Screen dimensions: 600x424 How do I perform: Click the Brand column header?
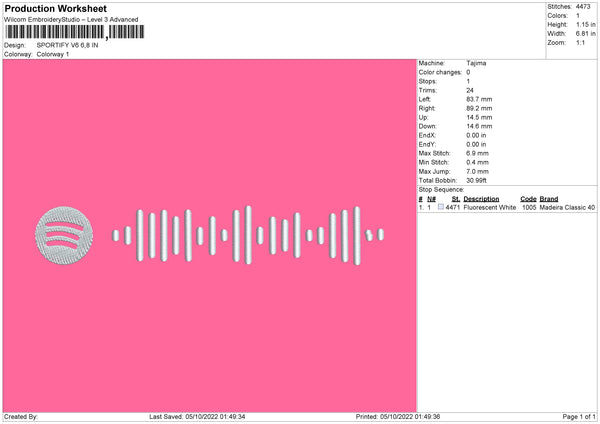coord(549,199)
